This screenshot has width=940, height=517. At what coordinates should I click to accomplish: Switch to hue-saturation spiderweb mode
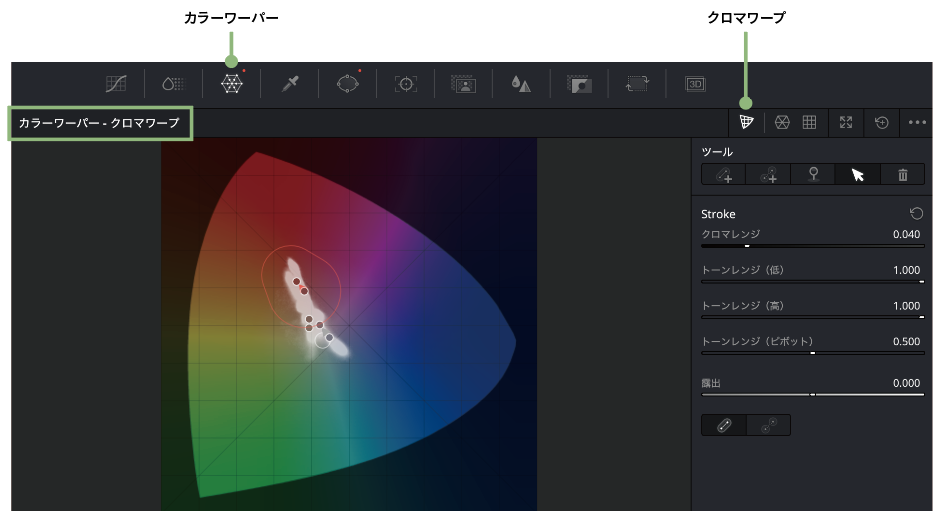click(782, 122)
